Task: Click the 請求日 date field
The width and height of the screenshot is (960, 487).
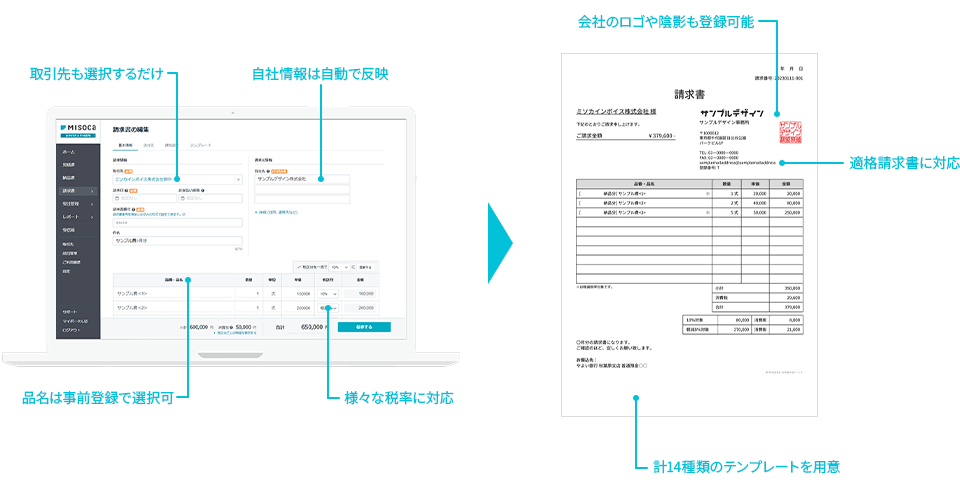Action: point(144,198)
